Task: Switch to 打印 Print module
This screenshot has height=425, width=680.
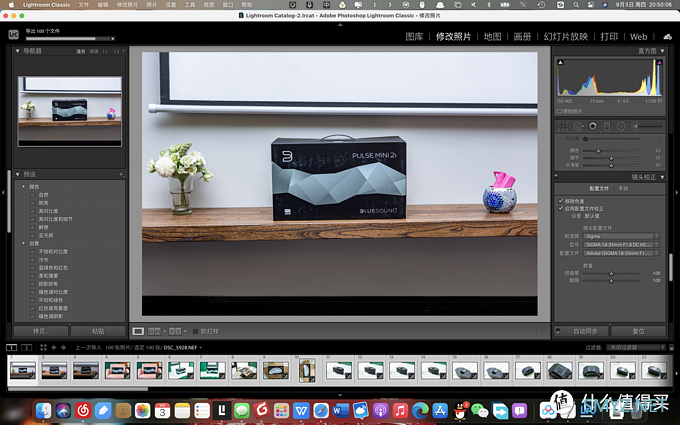Action: (609, 37)
